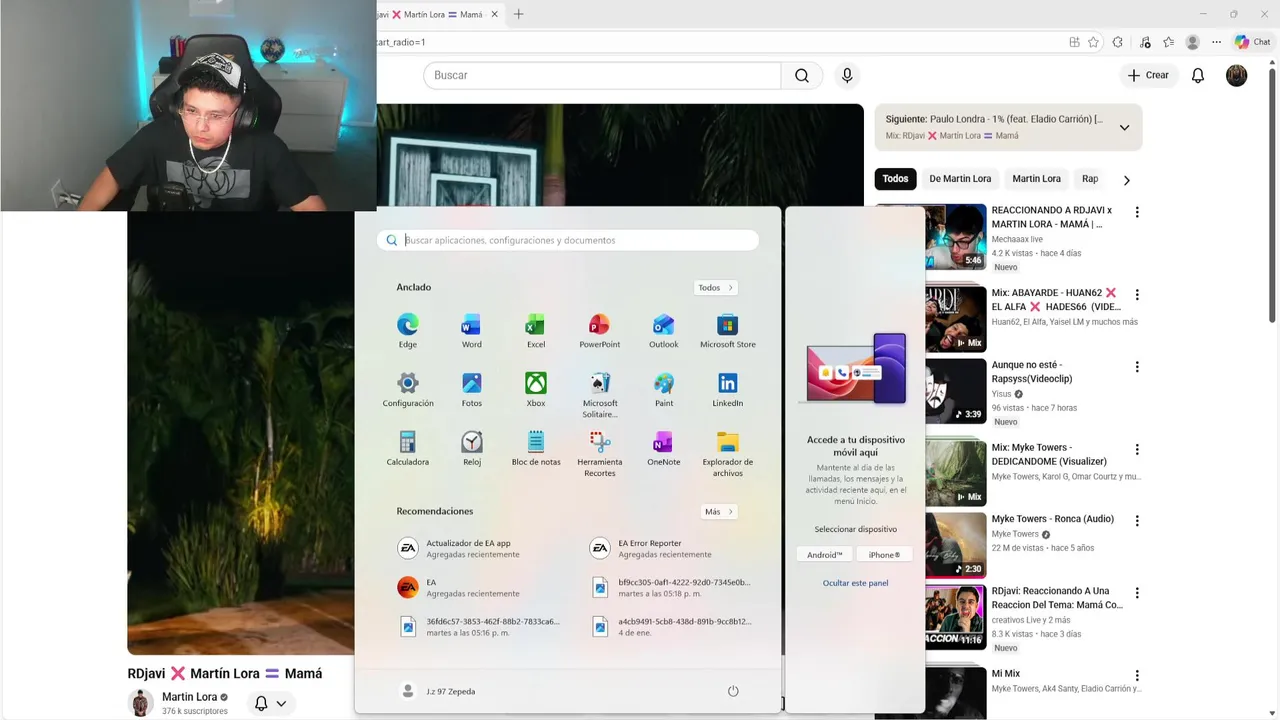Viewport: 1280px width, 720px height.
Task: Launch the Calculadora app
Action: pyautogui.click(x=408, y=449)
